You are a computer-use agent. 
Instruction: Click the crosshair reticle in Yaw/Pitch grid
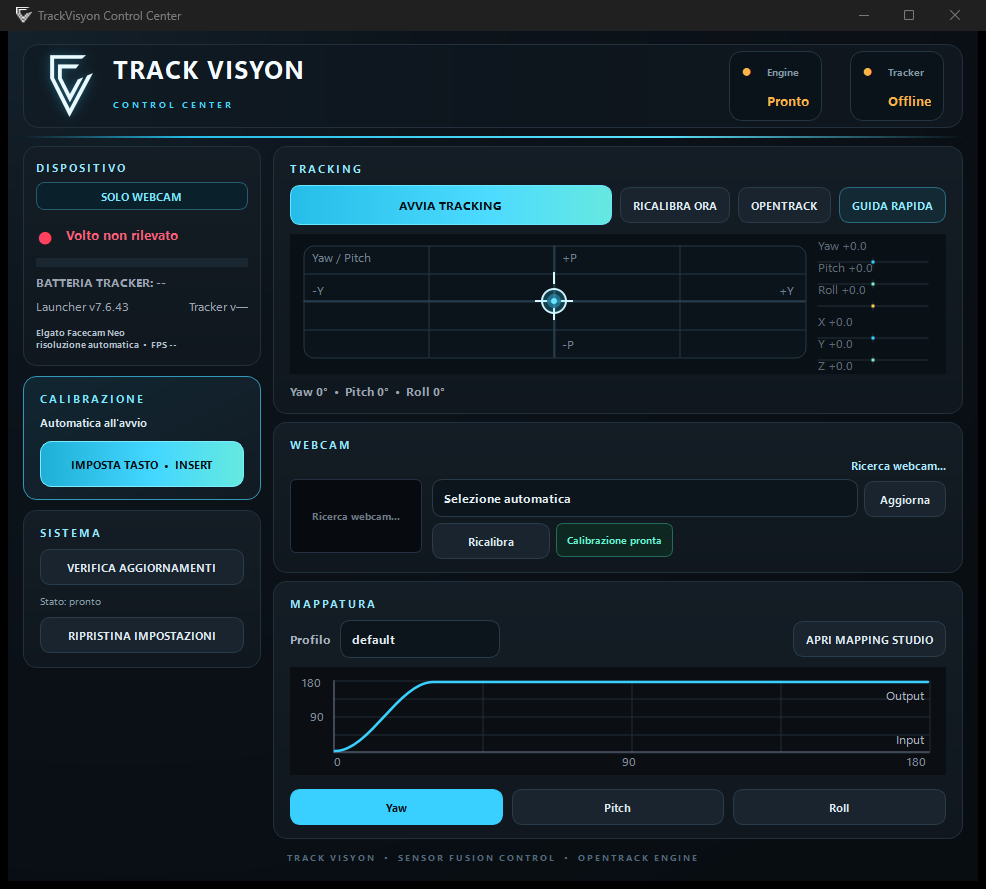[x=553, y=301]
